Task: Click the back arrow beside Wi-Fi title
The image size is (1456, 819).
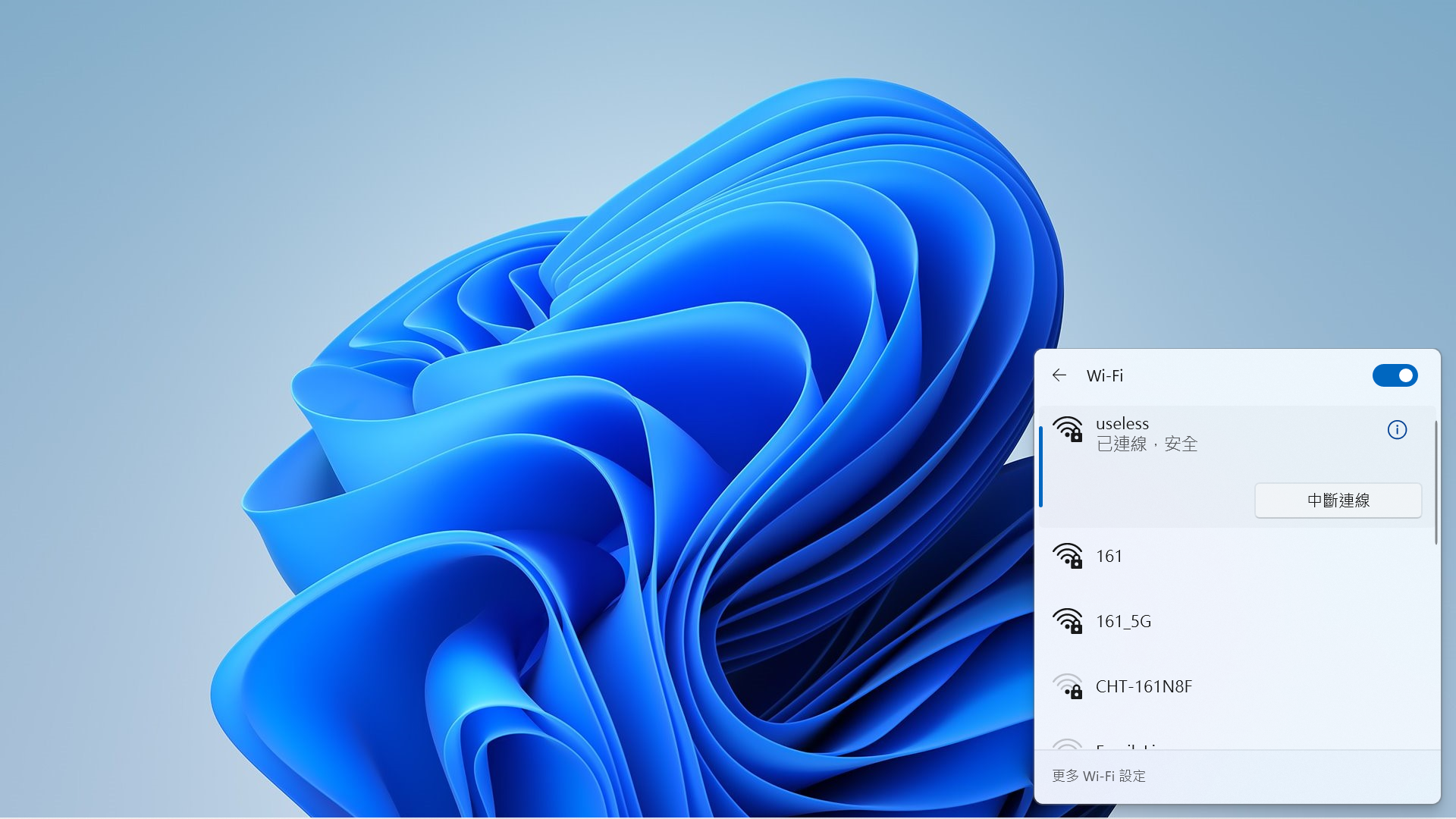Action: coord(1059,375)
